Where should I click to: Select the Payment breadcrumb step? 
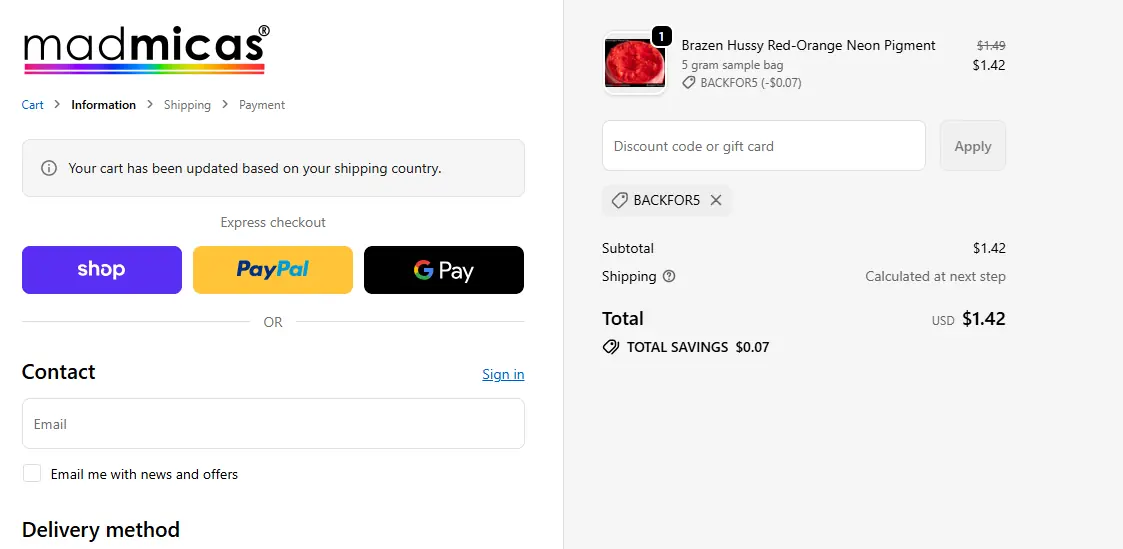click(x=262, y=105)
